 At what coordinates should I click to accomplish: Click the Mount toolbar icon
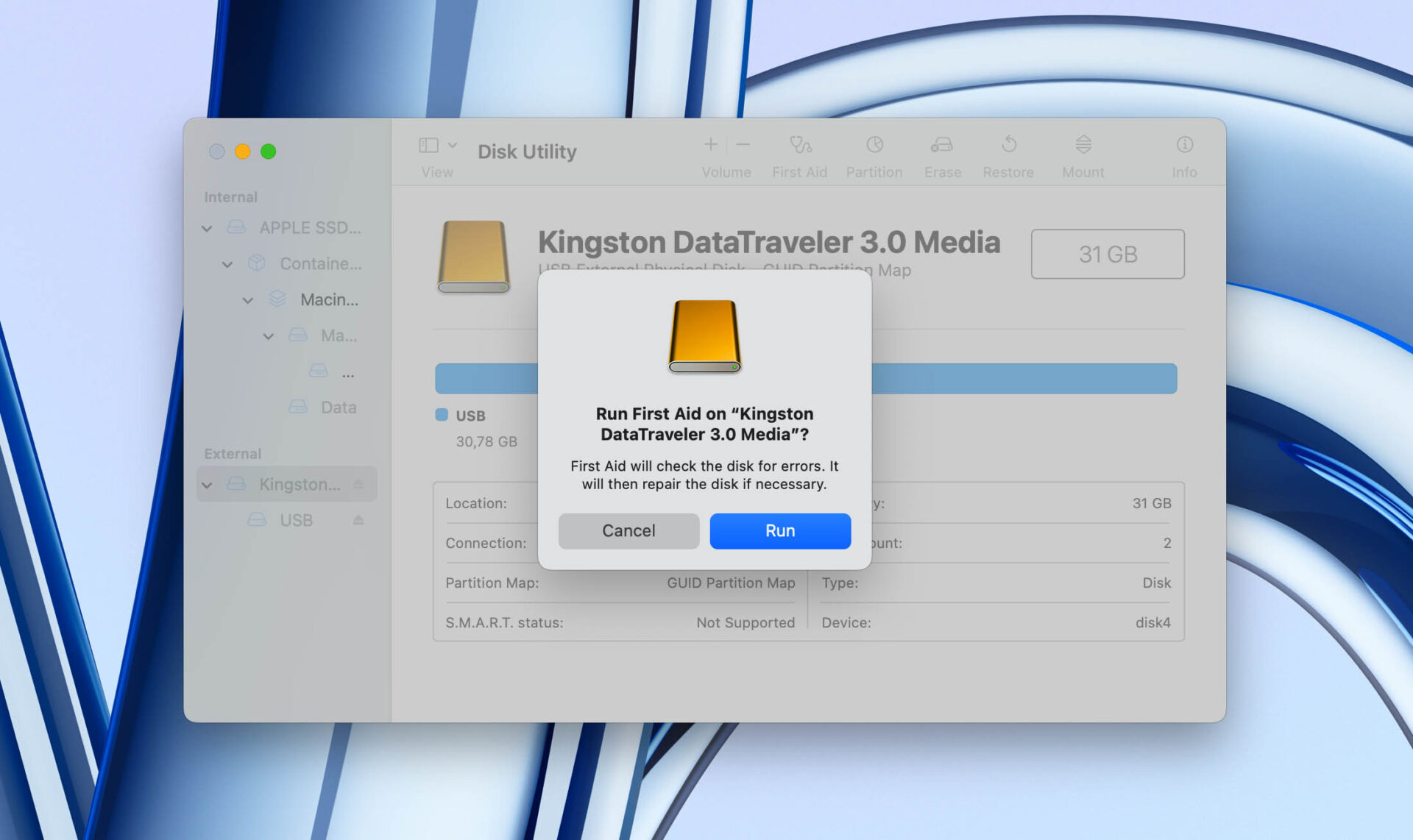pyautogui.click(x=1082, y=151)
